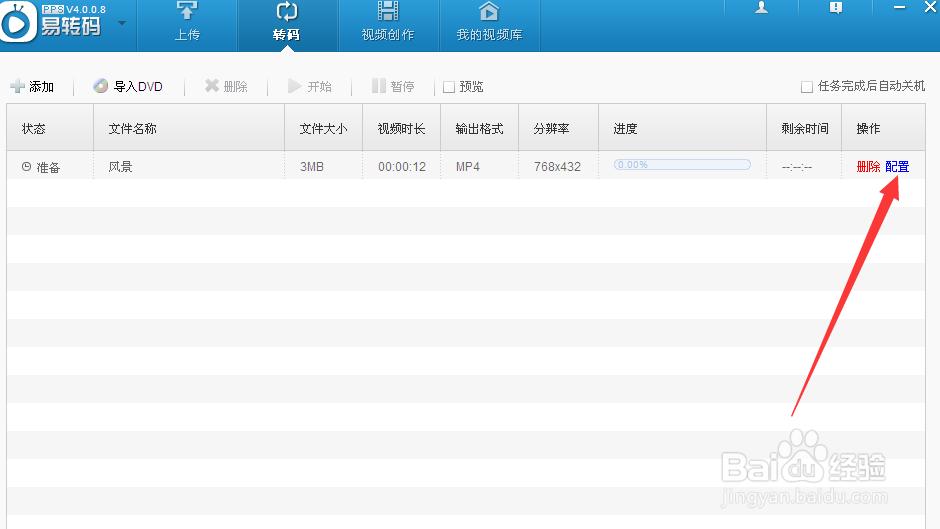Click the 文件大小 column header
The height and width of the screenshot is (529, 940).
click(324, 128)
